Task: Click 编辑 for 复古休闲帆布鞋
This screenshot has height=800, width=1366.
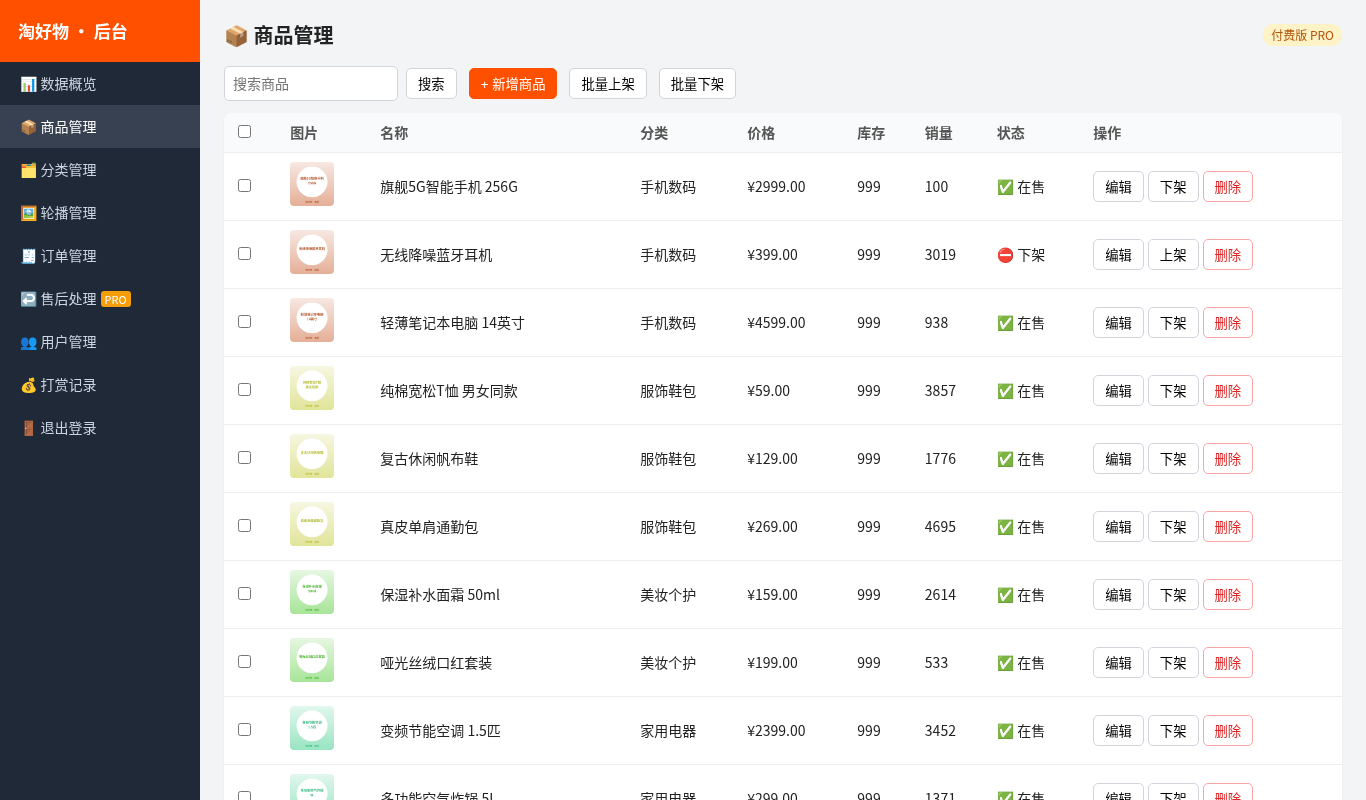Action: coord(1118,459)
